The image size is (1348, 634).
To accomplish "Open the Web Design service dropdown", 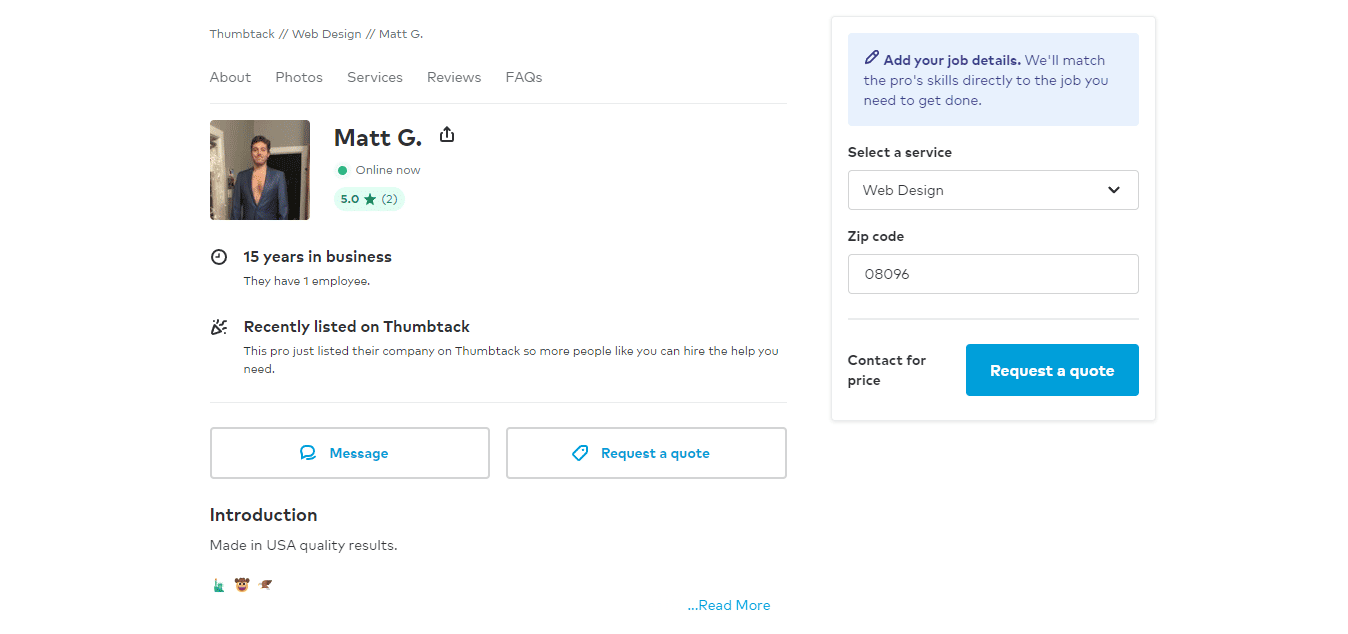I will (x=992, y=190).
